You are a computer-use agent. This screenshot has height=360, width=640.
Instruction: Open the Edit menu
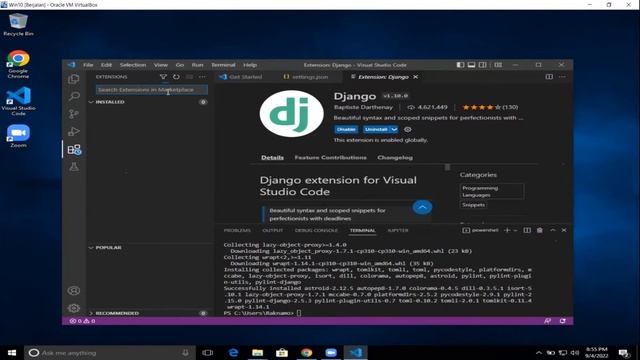107,65
